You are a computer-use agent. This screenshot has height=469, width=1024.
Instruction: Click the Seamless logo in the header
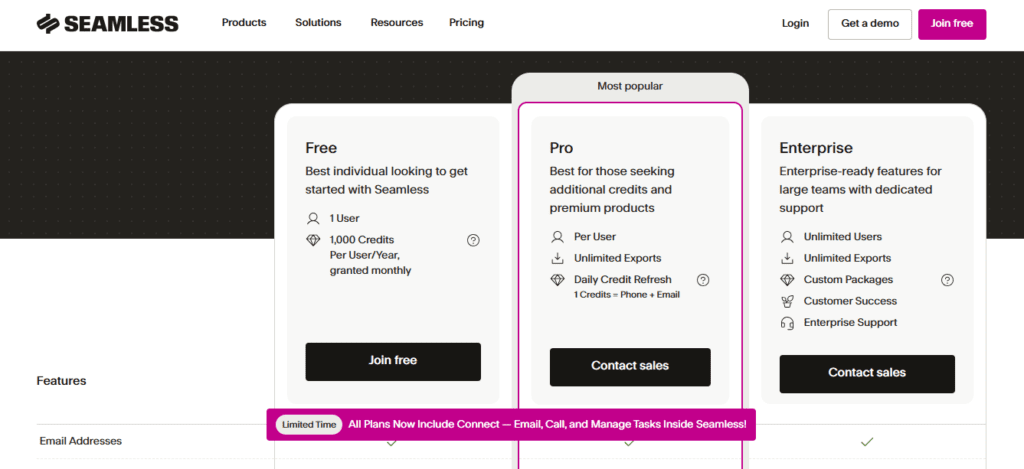[107, 24]
